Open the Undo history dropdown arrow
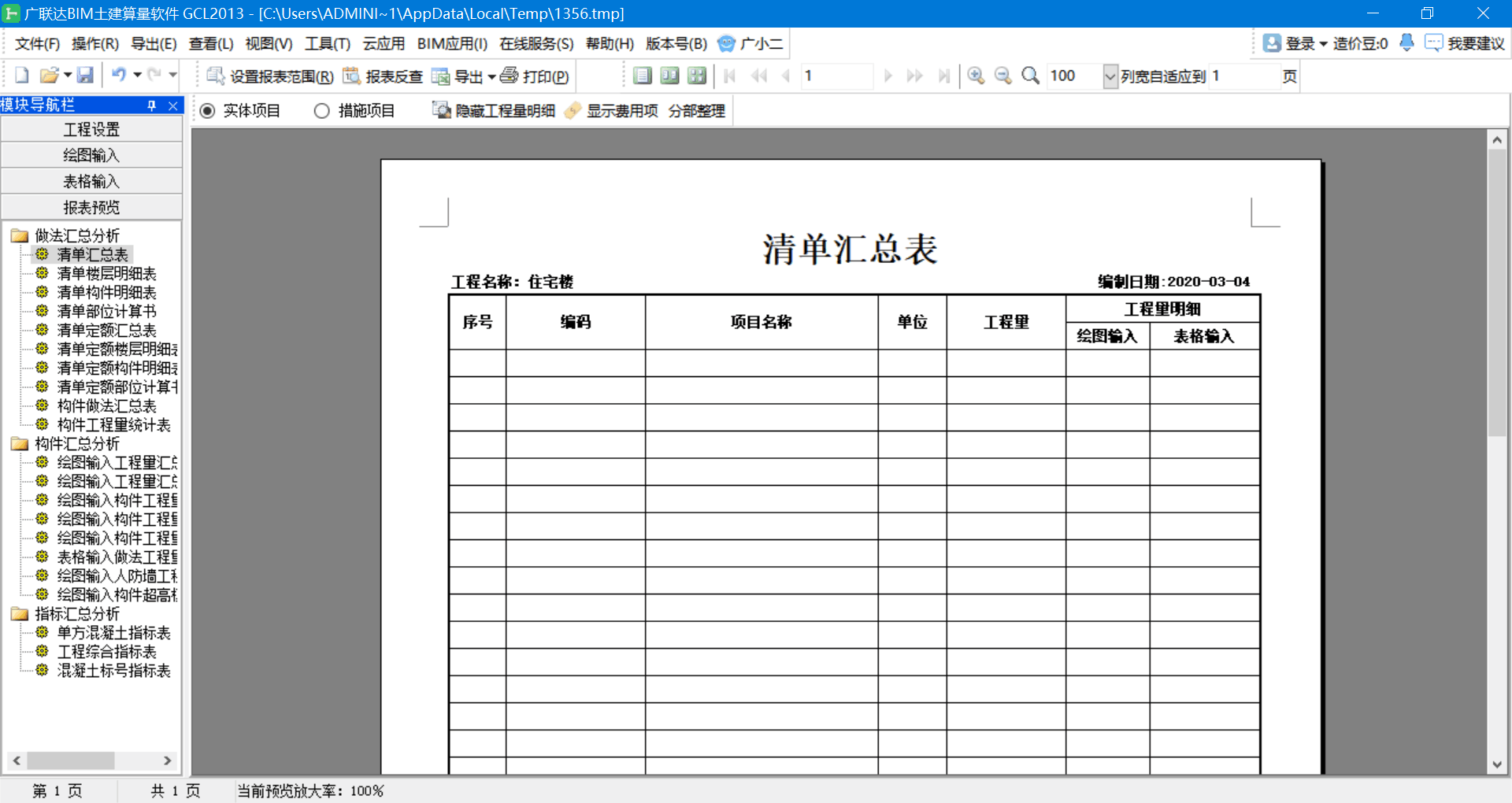The image size is (1512, 803). (x=137, y=76)
